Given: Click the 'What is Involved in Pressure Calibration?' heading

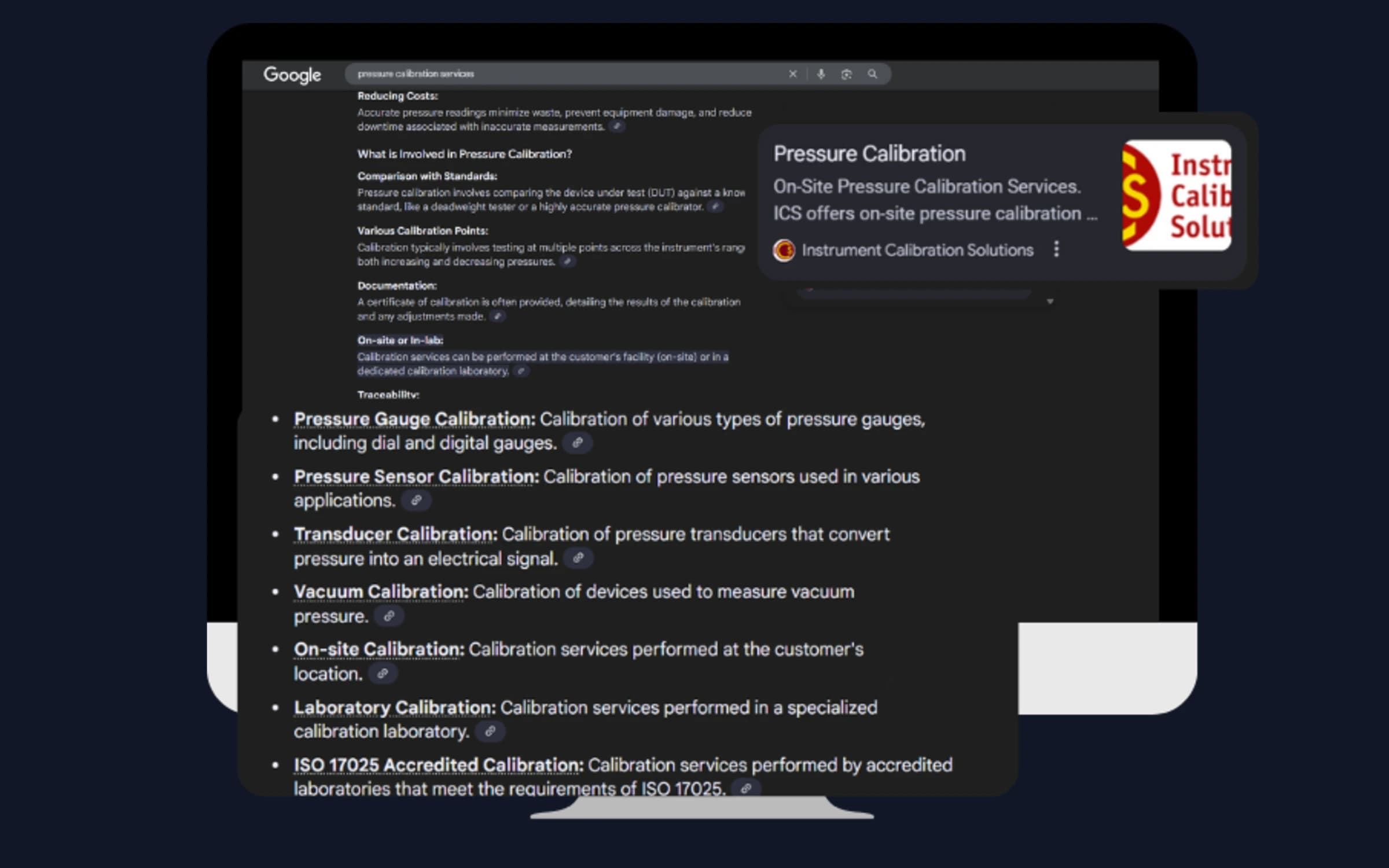Looking at the screenshot, I should coord(464,154).
